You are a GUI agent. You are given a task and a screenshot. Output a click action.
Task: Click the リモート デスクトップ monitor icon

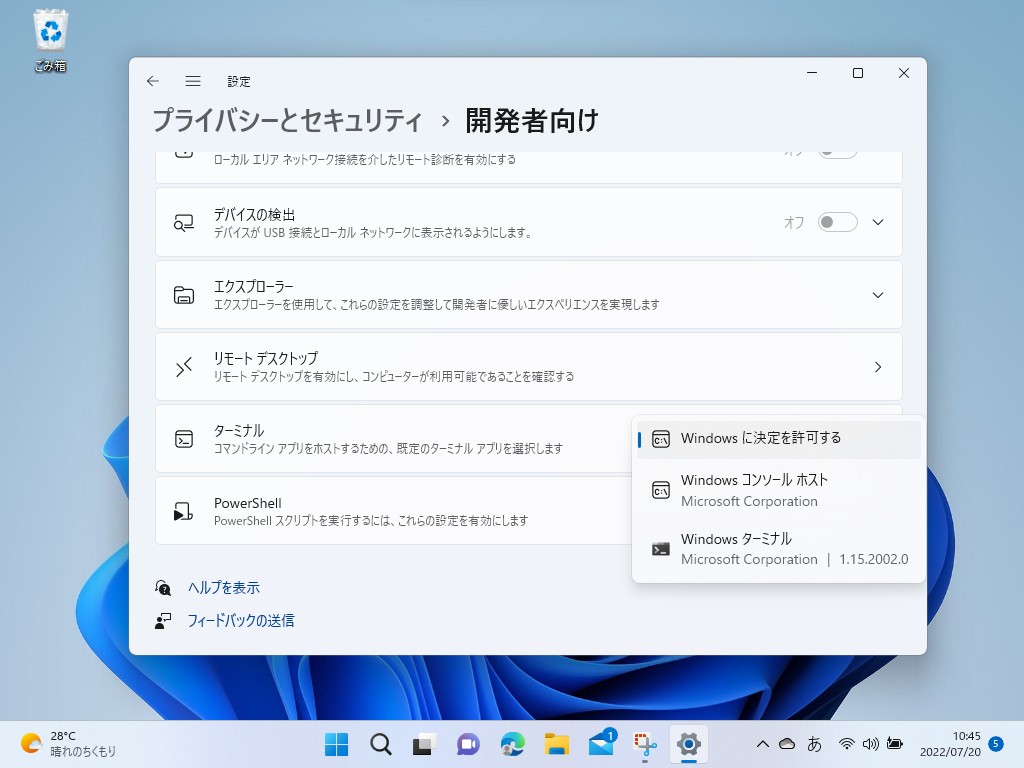184,367
